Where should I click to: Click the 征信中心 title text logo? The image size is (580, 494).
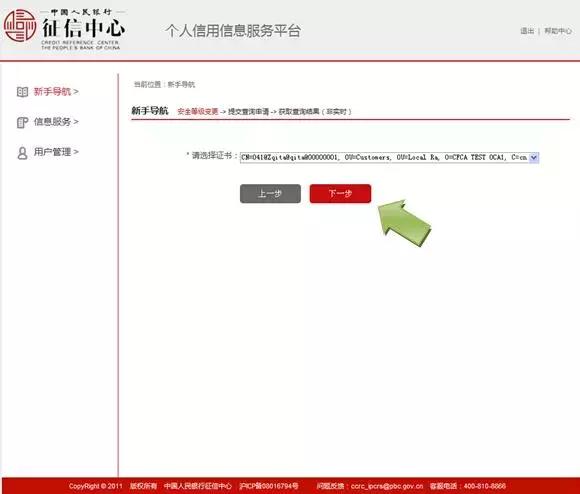tap(84, 28)
